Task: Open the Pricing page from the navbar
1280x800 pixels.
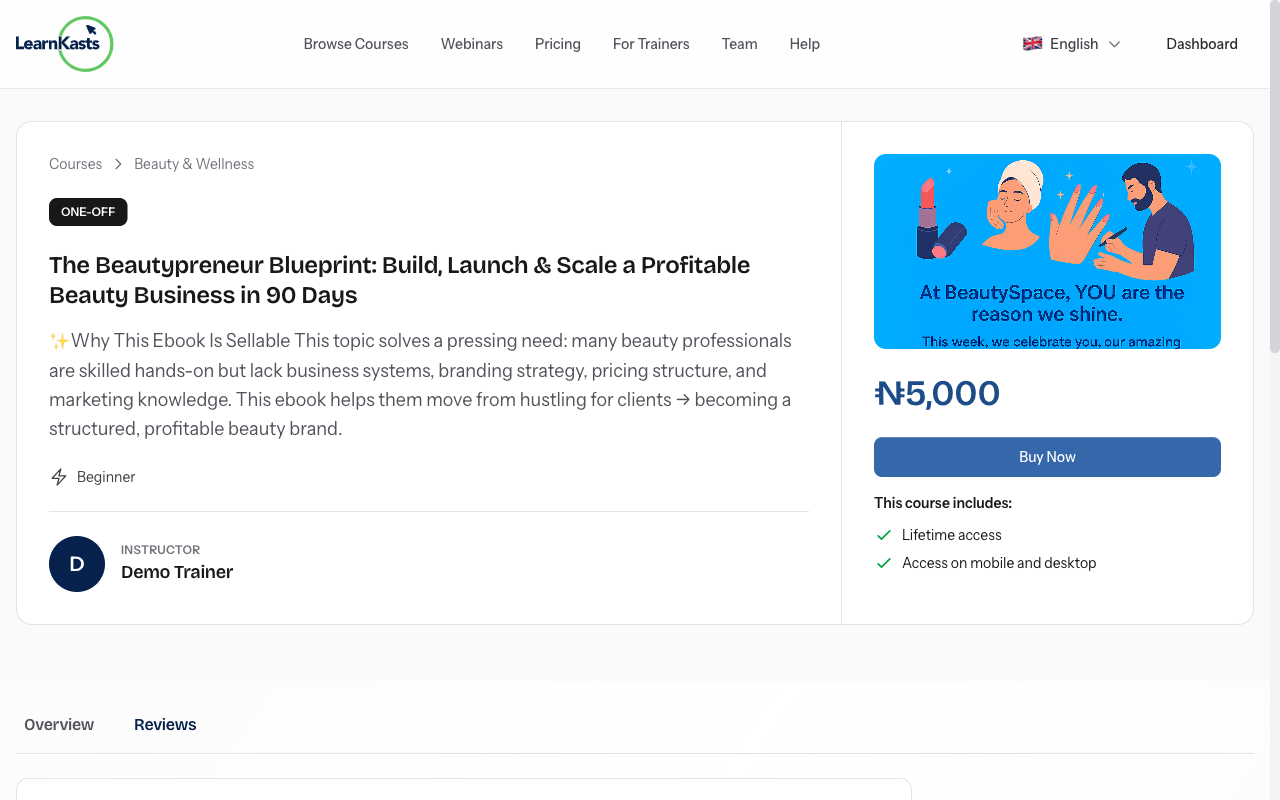Action: pos(557,44)
